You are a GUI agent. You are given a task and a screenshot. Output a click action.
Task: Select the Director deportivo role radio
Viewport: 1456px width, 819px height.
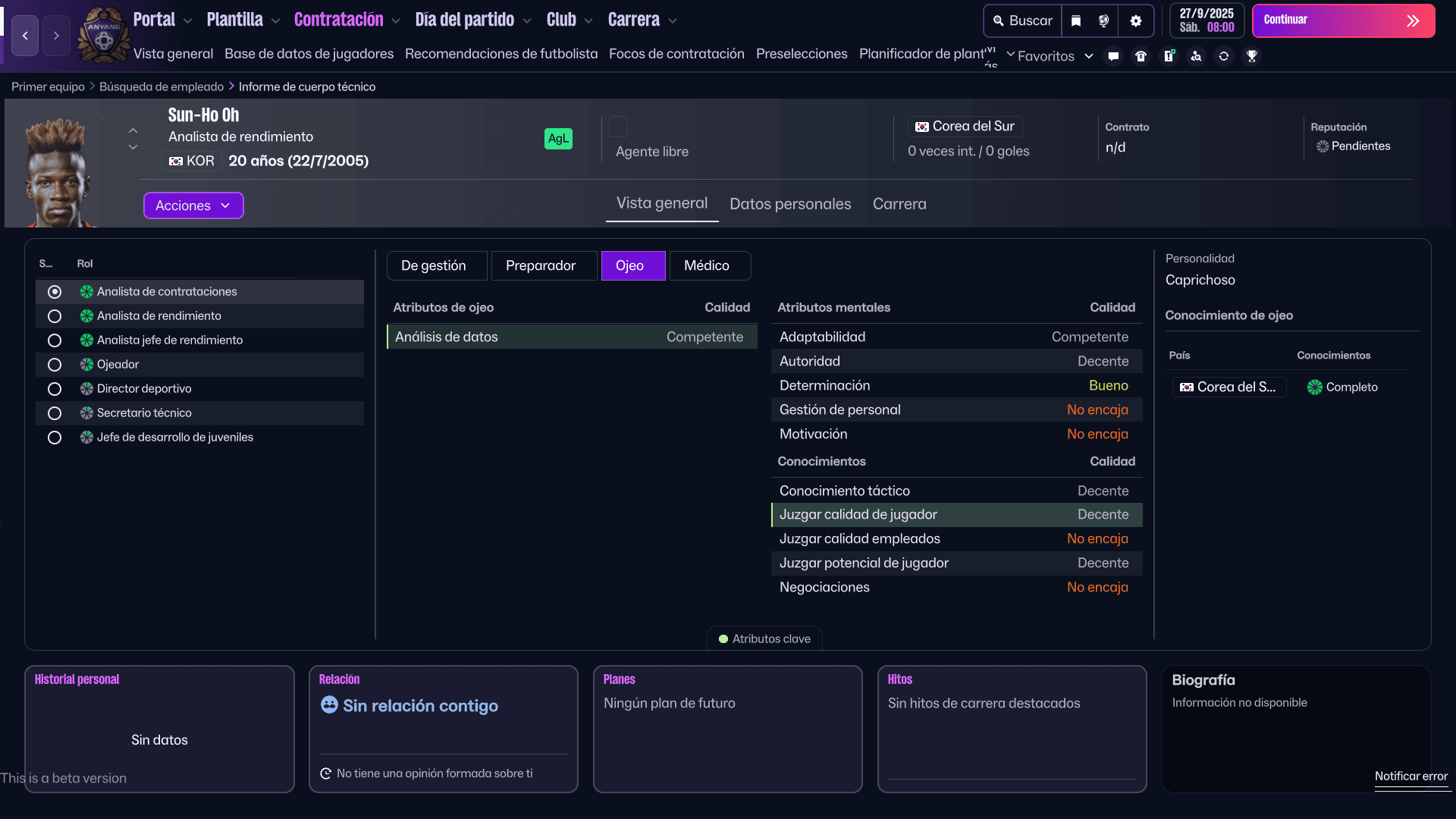[x=55, y=389]
